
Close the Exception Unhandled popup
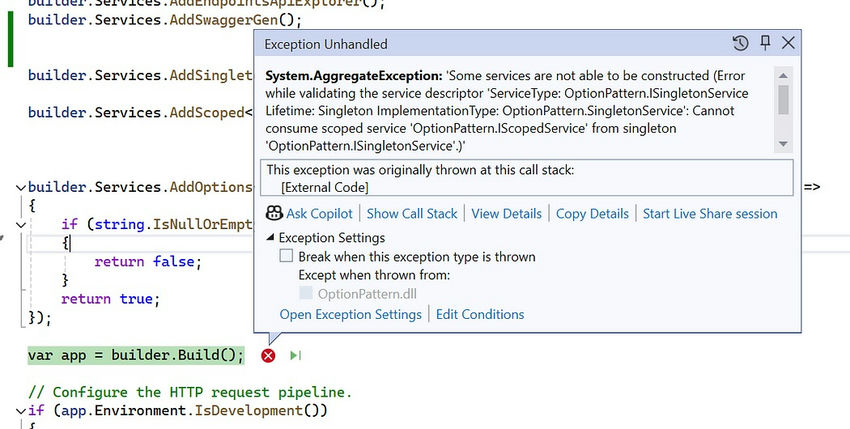[x=788, y=43]
